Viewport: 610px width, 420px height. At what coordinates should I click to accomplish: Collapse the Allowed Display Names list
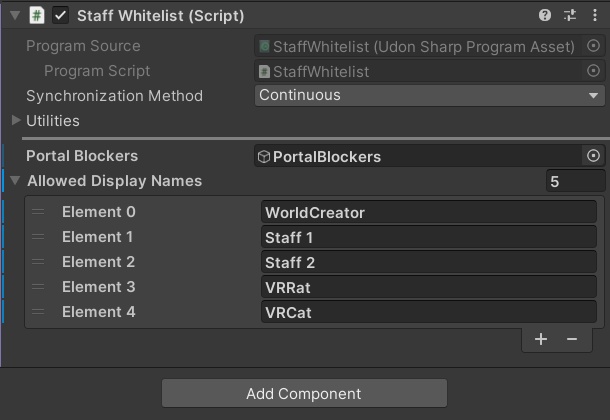click(16, 181)
